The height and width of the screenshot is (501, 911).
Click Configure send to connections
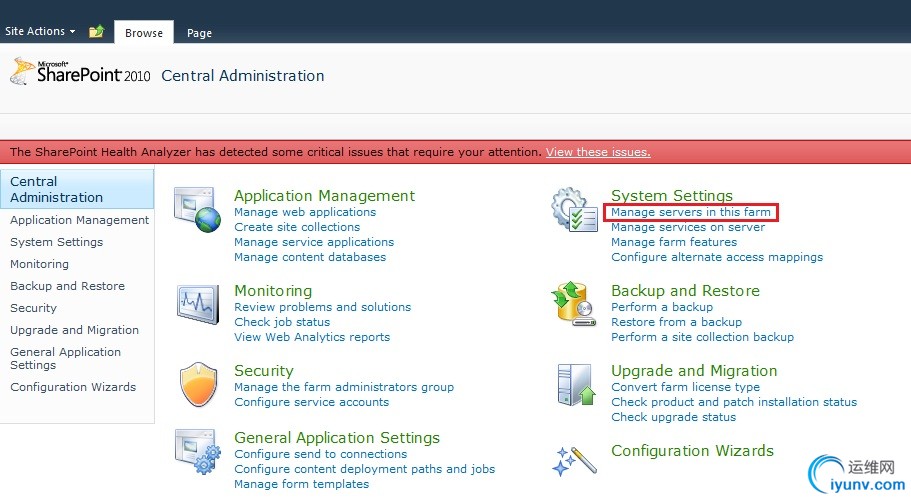click(x=321, y=454)
